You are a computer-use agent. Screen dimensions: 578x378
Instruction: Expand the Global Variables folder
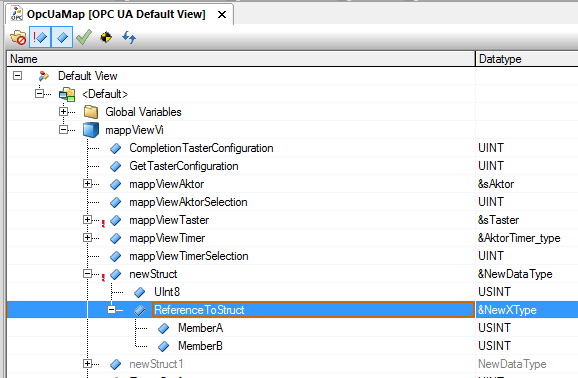64,112
